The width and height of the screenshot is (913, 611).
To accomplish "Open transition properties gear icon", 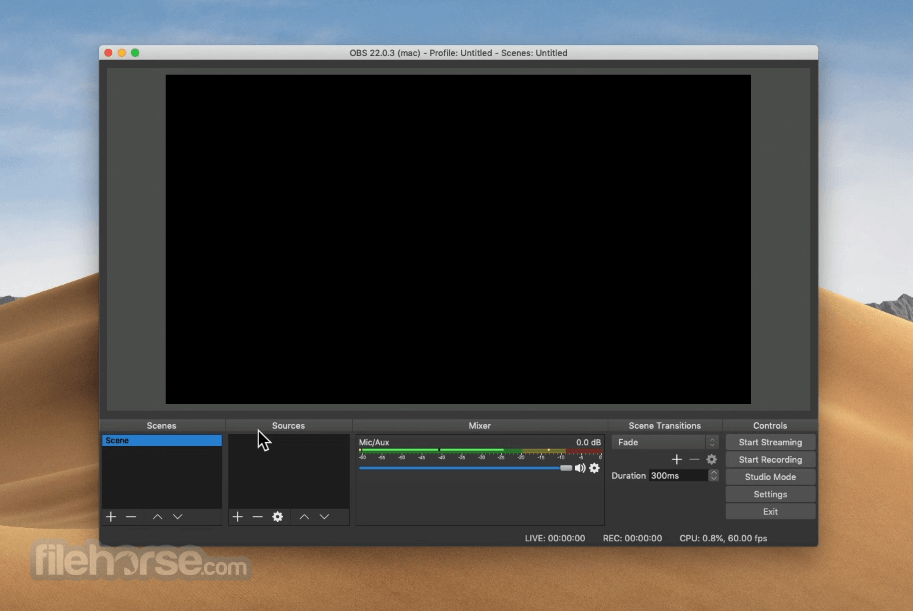I will coord(712,460).
